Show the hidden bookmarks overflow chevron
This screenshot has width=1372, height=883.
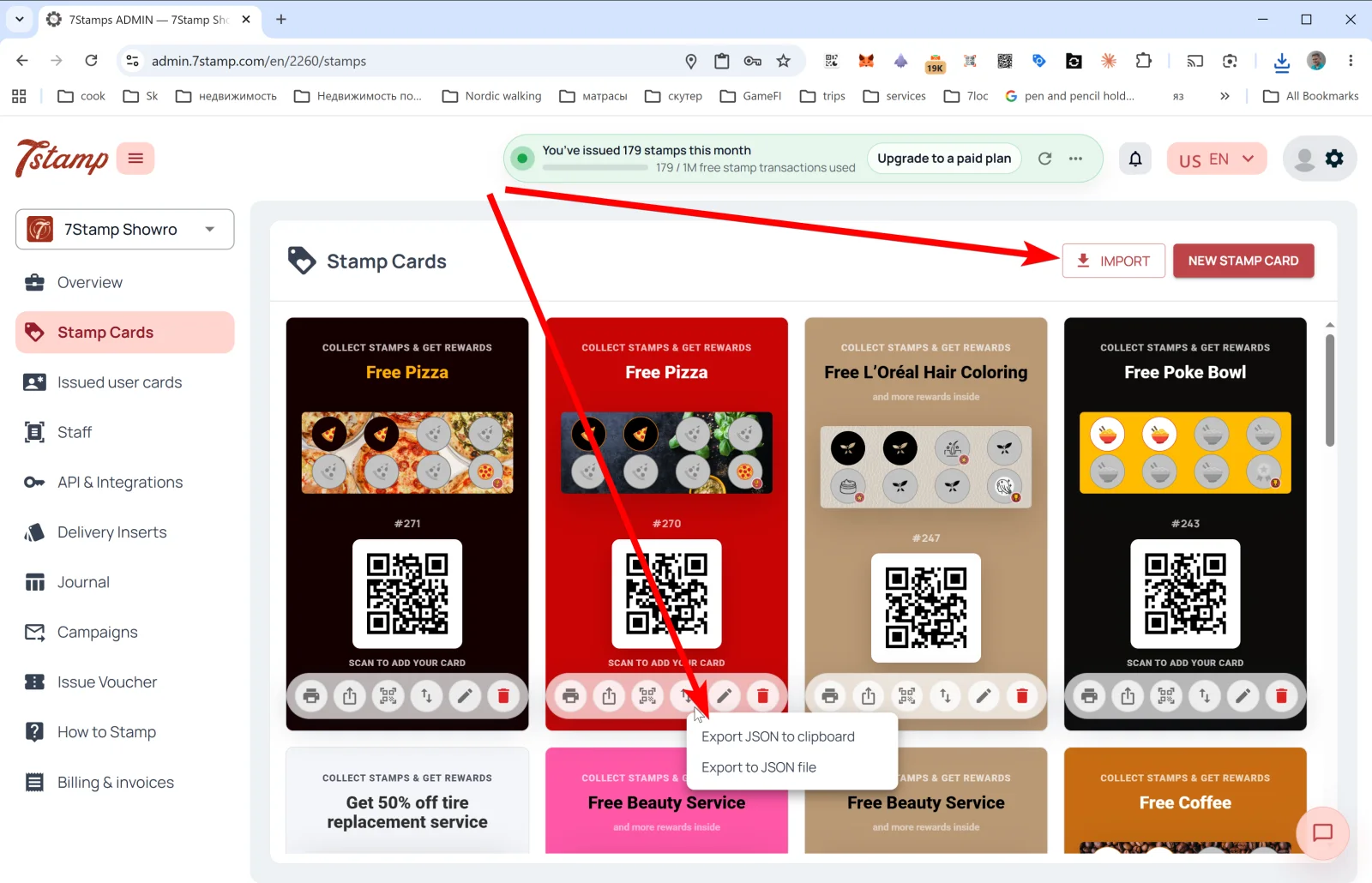click(x=1225, y=96)
